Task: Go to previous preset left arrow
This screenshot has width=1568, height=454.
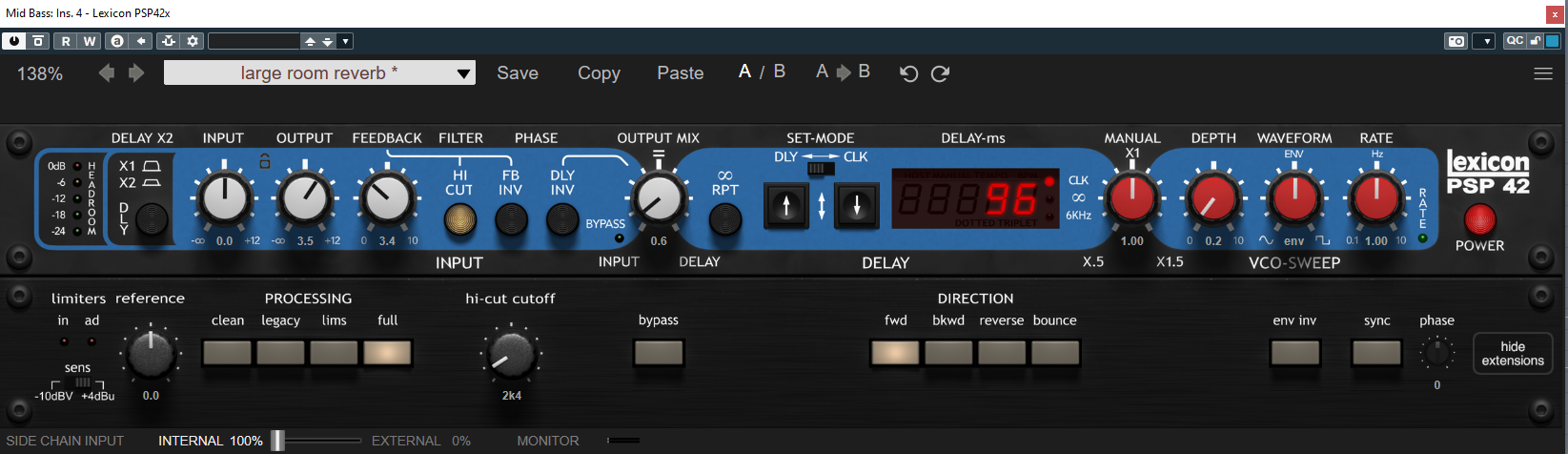Action: click(107, 73)
